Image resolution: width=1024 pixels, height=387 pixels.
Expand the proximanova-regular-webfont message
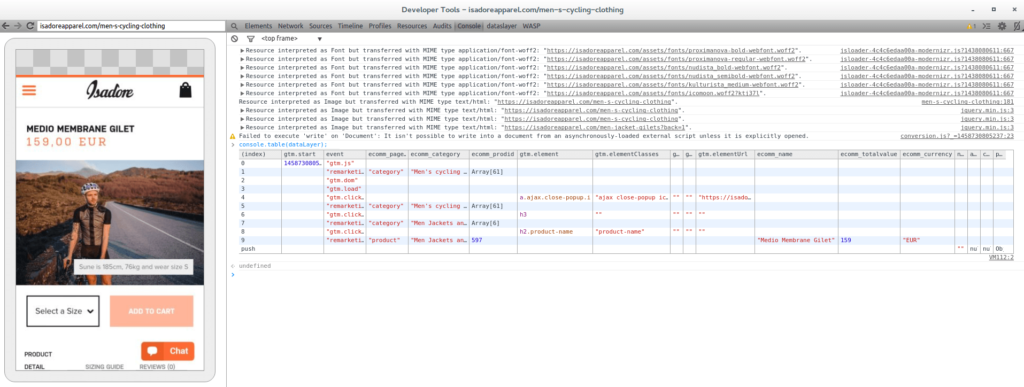tap(243, 59)
